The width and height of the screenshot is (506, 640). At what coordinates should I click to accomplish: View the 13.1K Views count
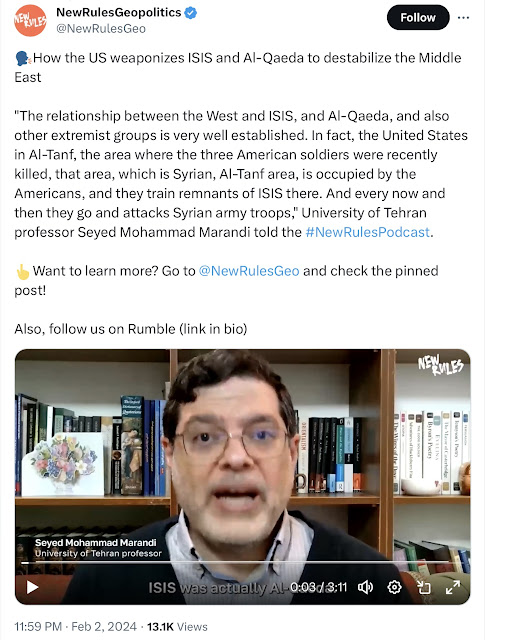coord(177,626)
